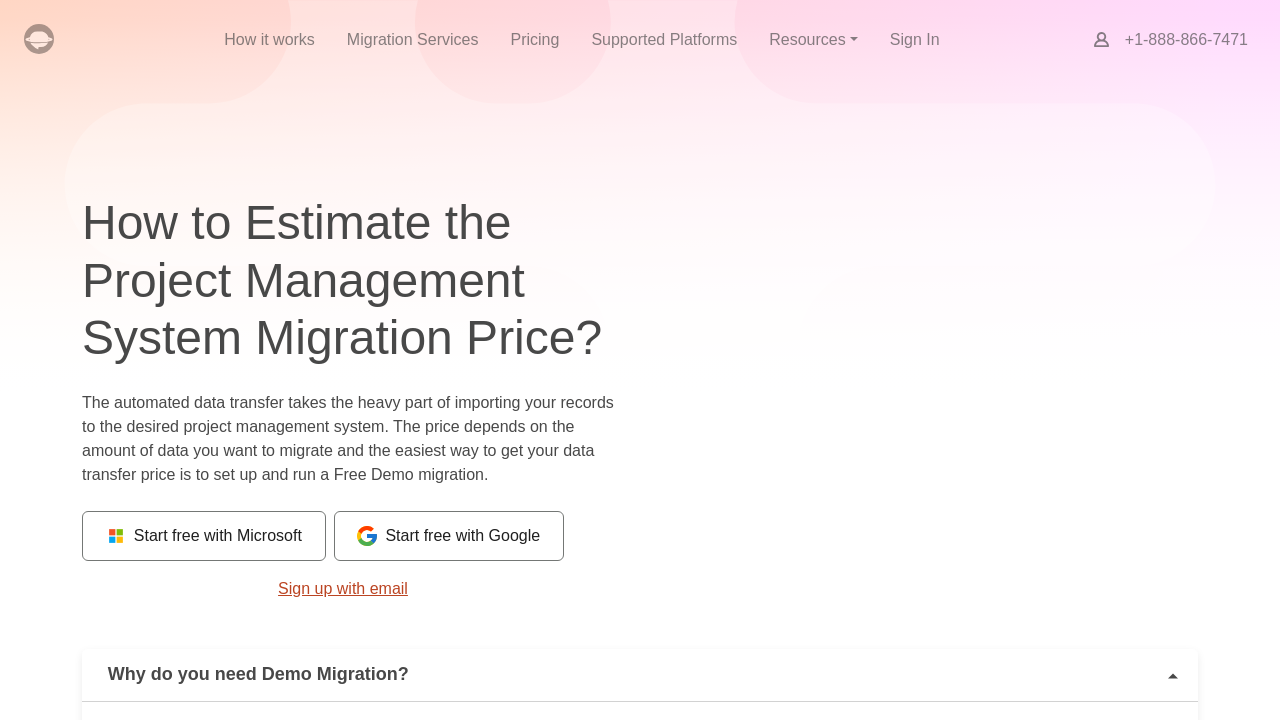Open the Pricing page

click(x=535, y=40)
